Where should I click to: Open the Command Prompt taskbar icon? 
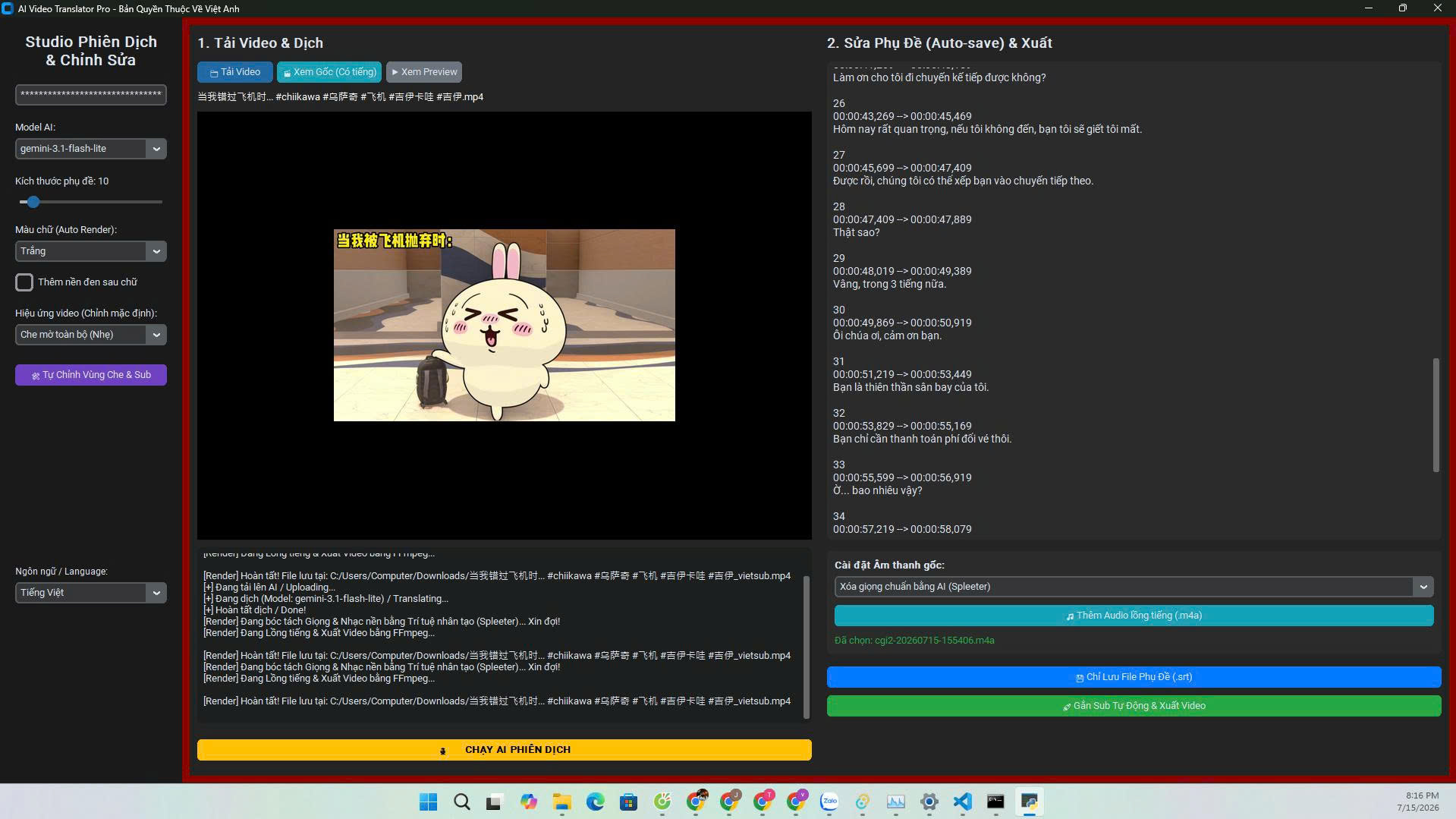(x=995, y=802)
